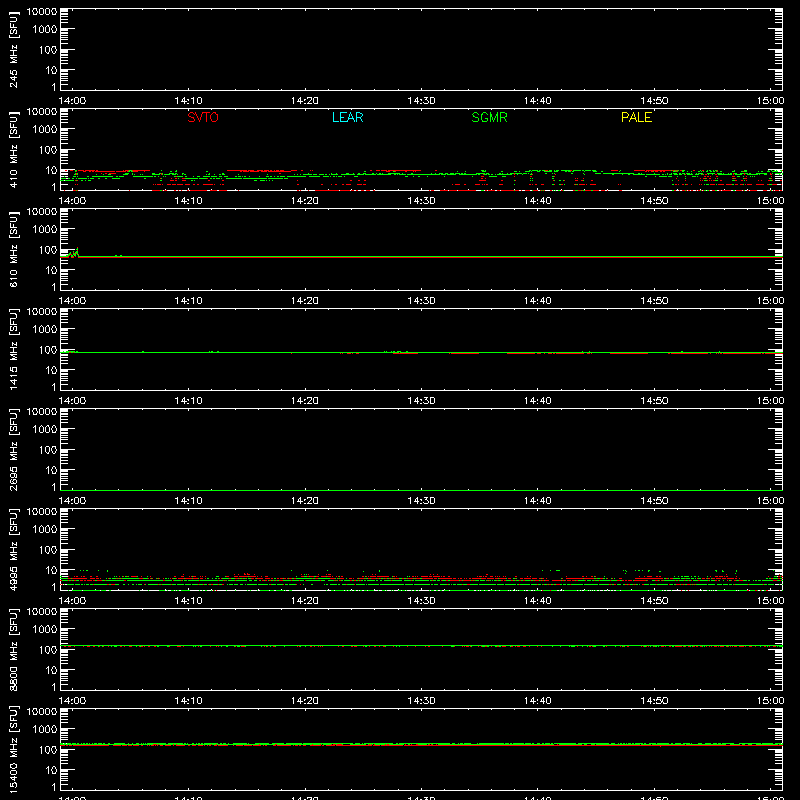Click 14:40 label under the 610 MHz plot

click(x=537, y=301)
